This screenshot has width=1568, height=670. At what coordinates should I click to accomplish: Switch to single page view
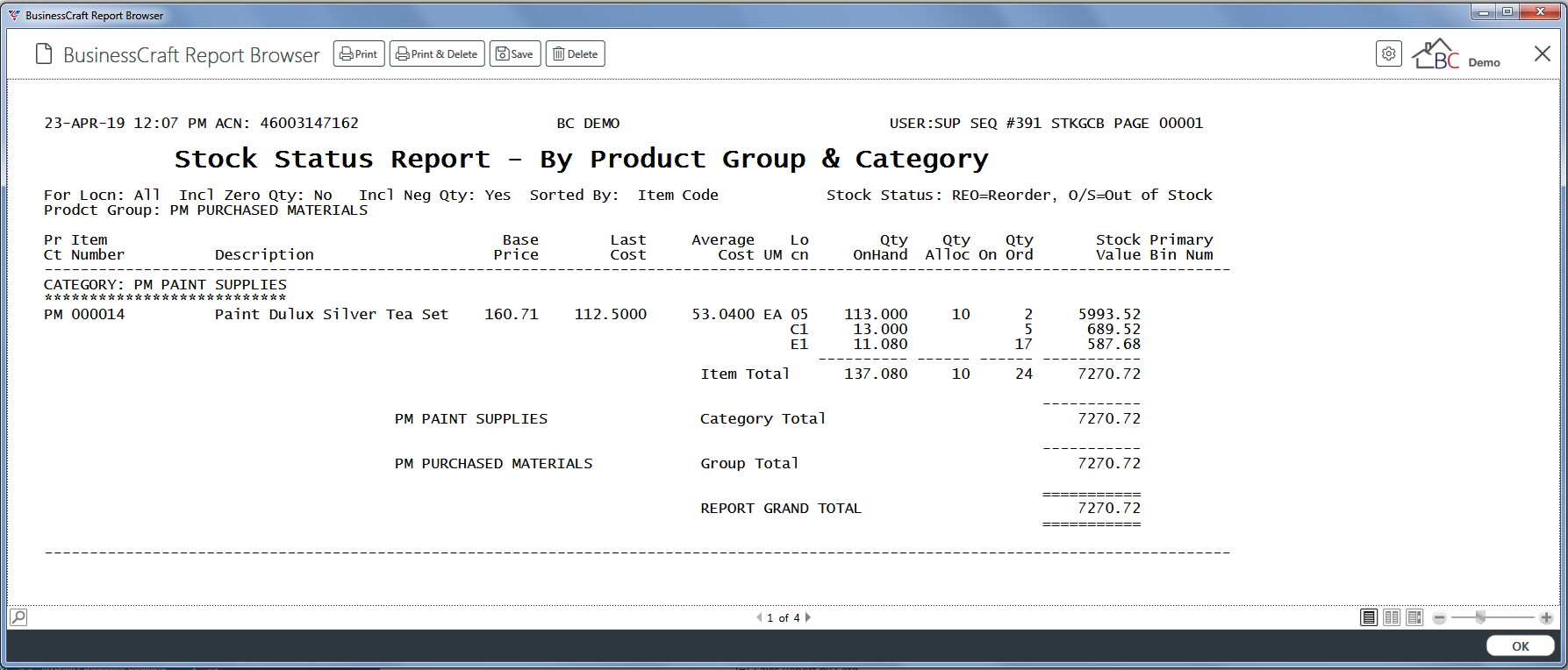coord(1369,617)
